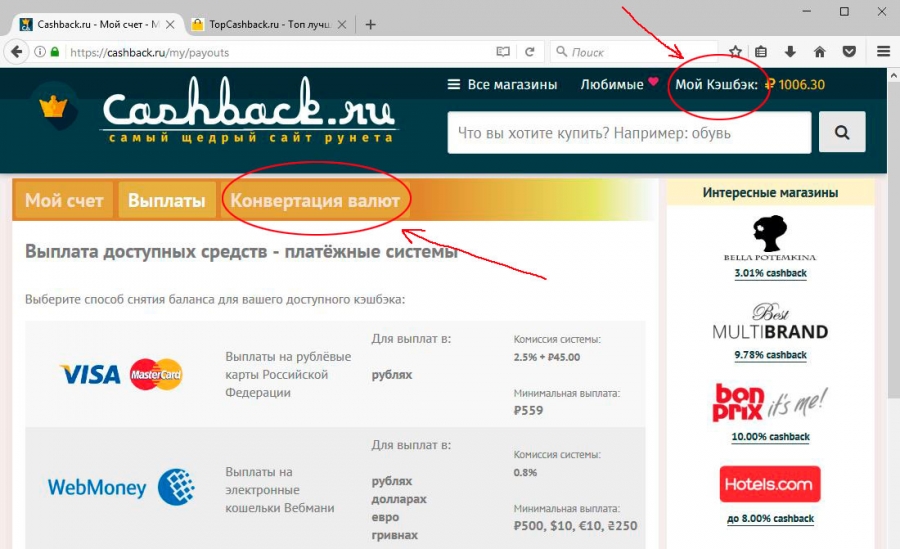The image size is (900, 549).
Task: Go to the browser home page icon
Action: click(820, 52)
